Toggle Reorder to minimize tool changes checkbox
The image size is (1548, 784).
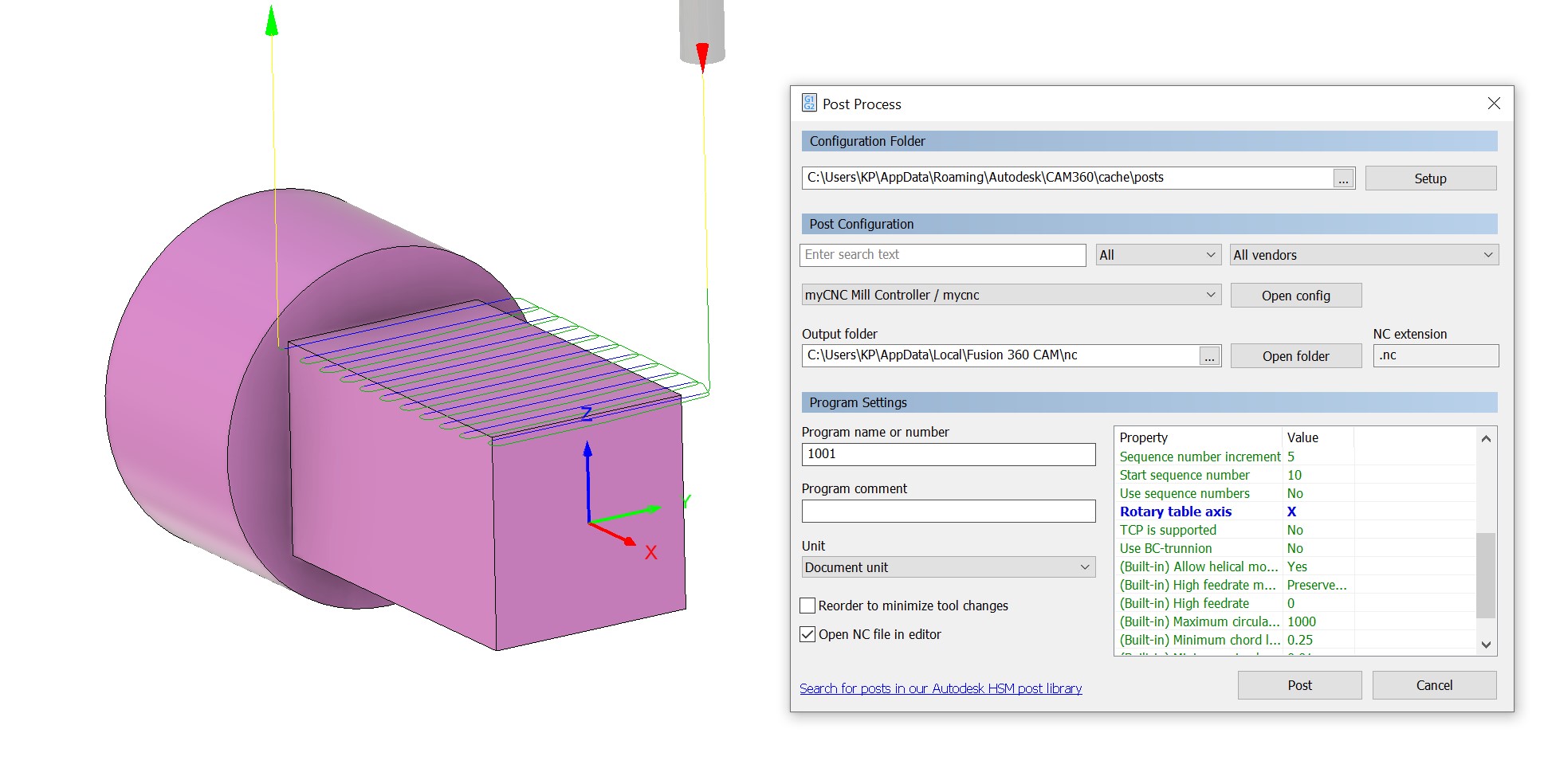[807, 606]
